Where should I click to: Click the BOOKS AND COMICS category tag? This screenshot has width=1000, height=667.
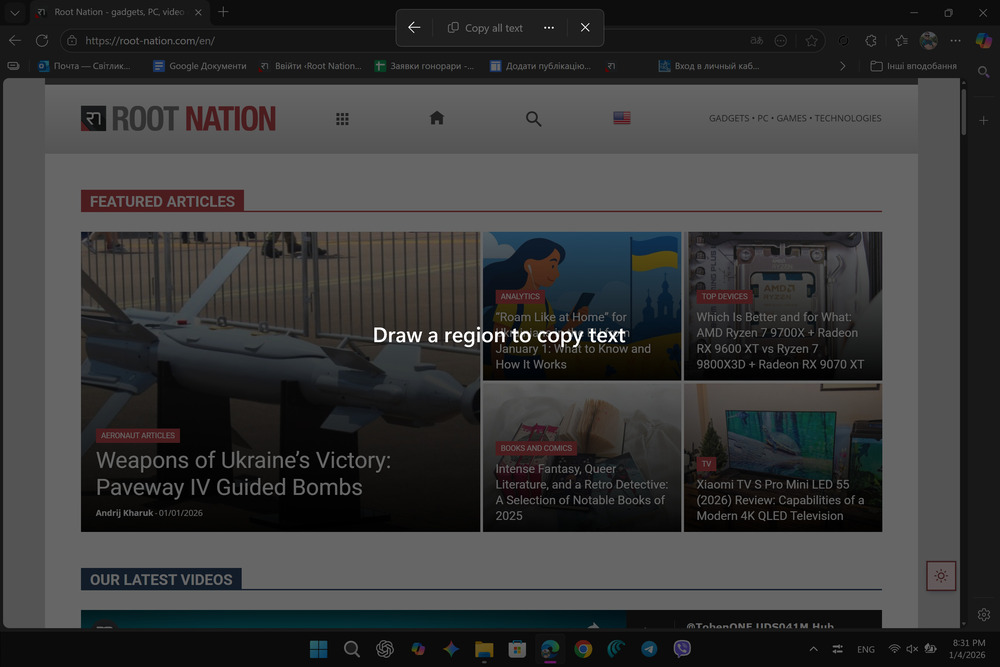[536, 448]
